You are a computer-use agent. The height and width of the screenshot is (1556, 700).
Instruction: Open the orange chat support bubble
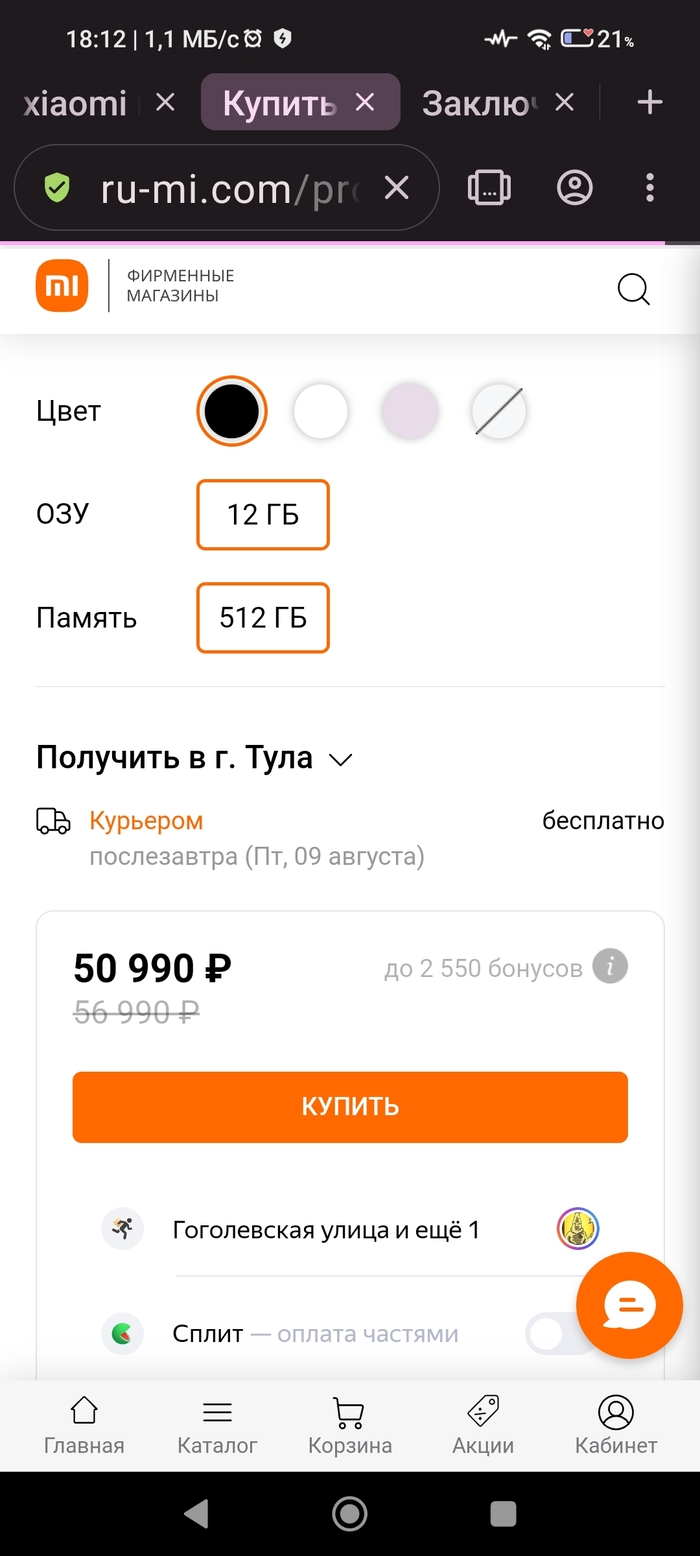coord(630,1304)
